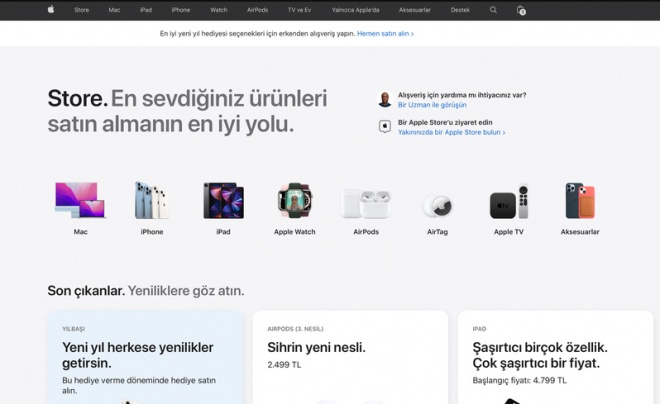This screenshot has width=660, height=404.
Task: Select the AirTag product image
Action: click(437, 205)
